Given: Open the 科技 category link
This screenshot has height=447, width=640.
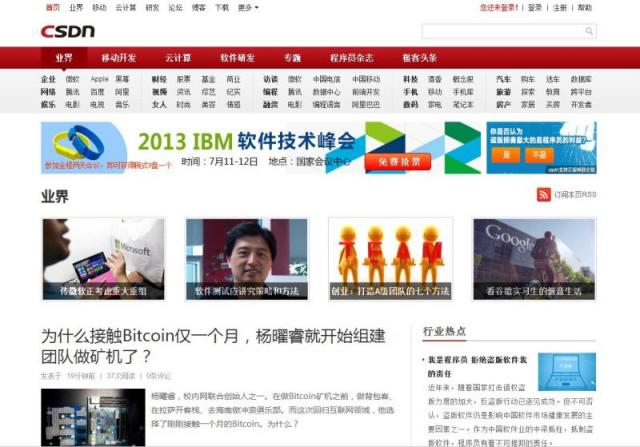Looking at the screenshot, I should pos(411,79).
